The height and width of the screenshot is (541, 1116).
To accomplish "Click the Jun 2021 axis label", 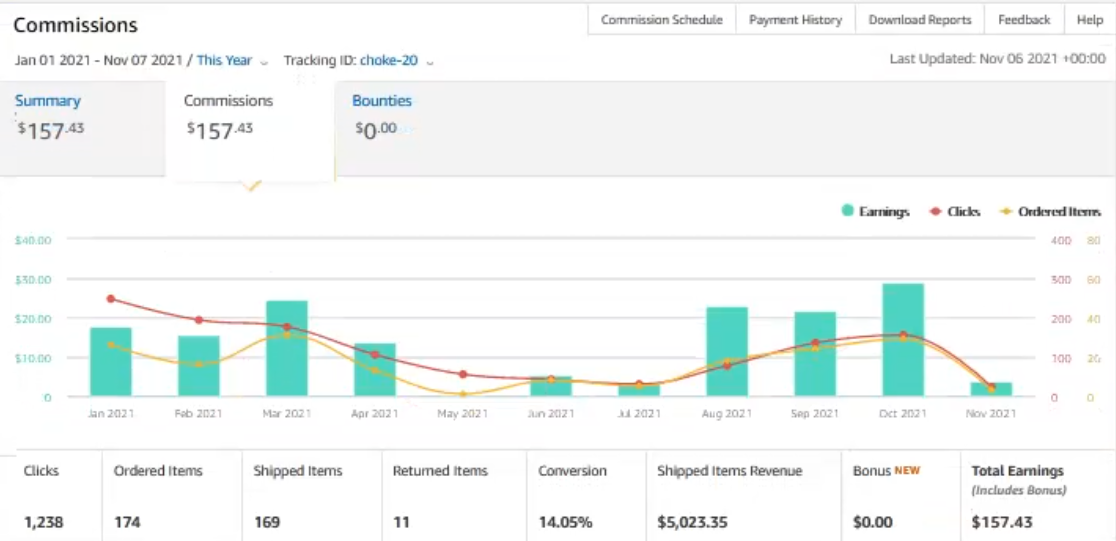I will coord(551,413).
